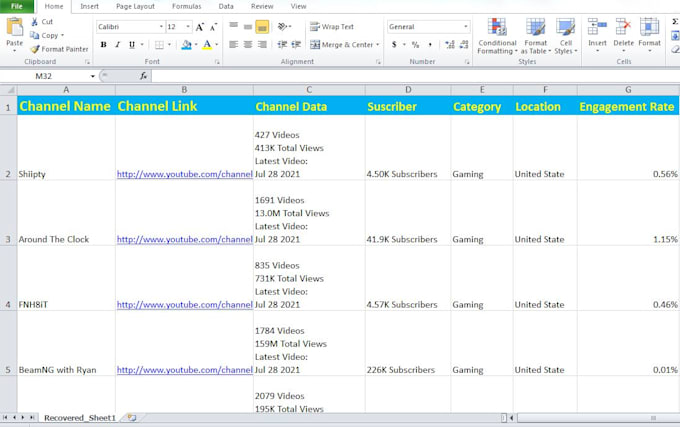Increase decimal places
Image resolution: width=680 pixels, height=427 pixels.
(450, 44)
